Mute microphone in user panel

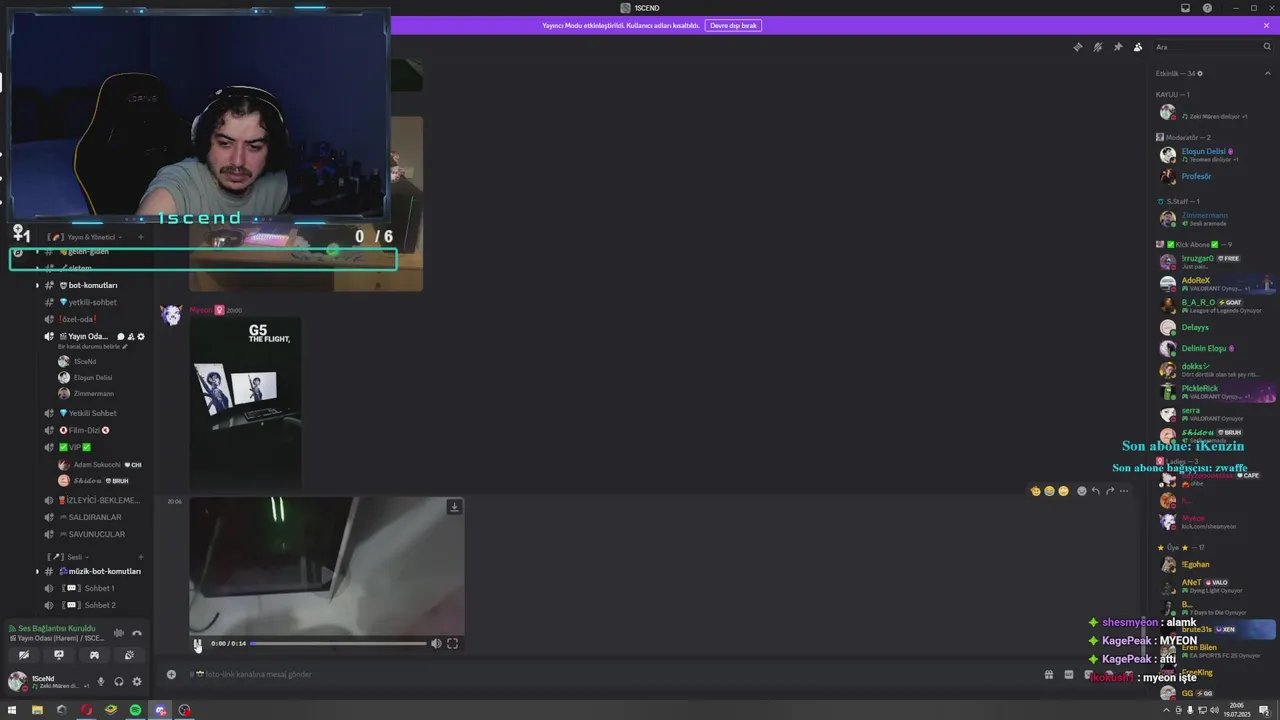100,682
